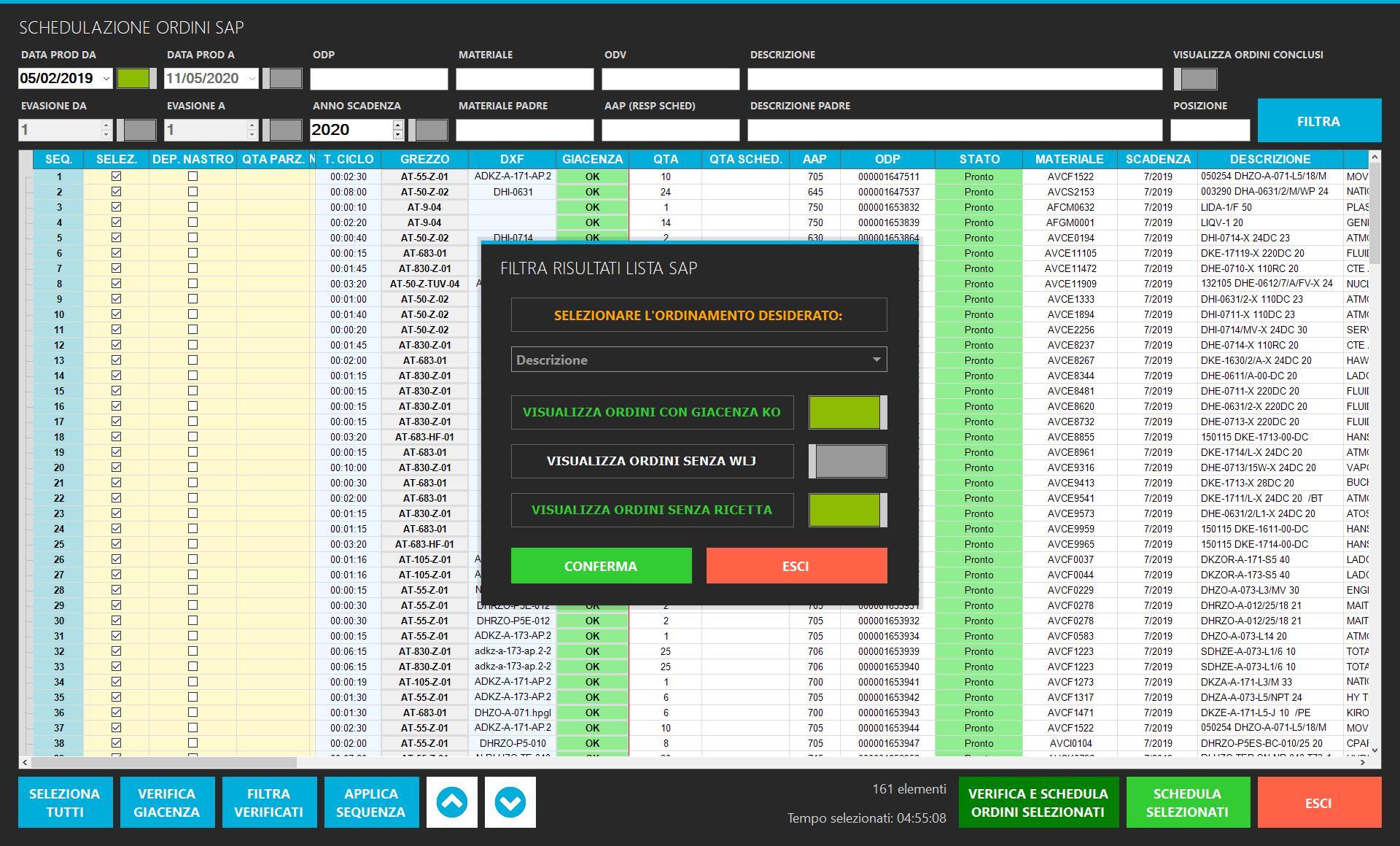
Task: Sort by the GREZZO column header
Action: click(x=425, y=159)
